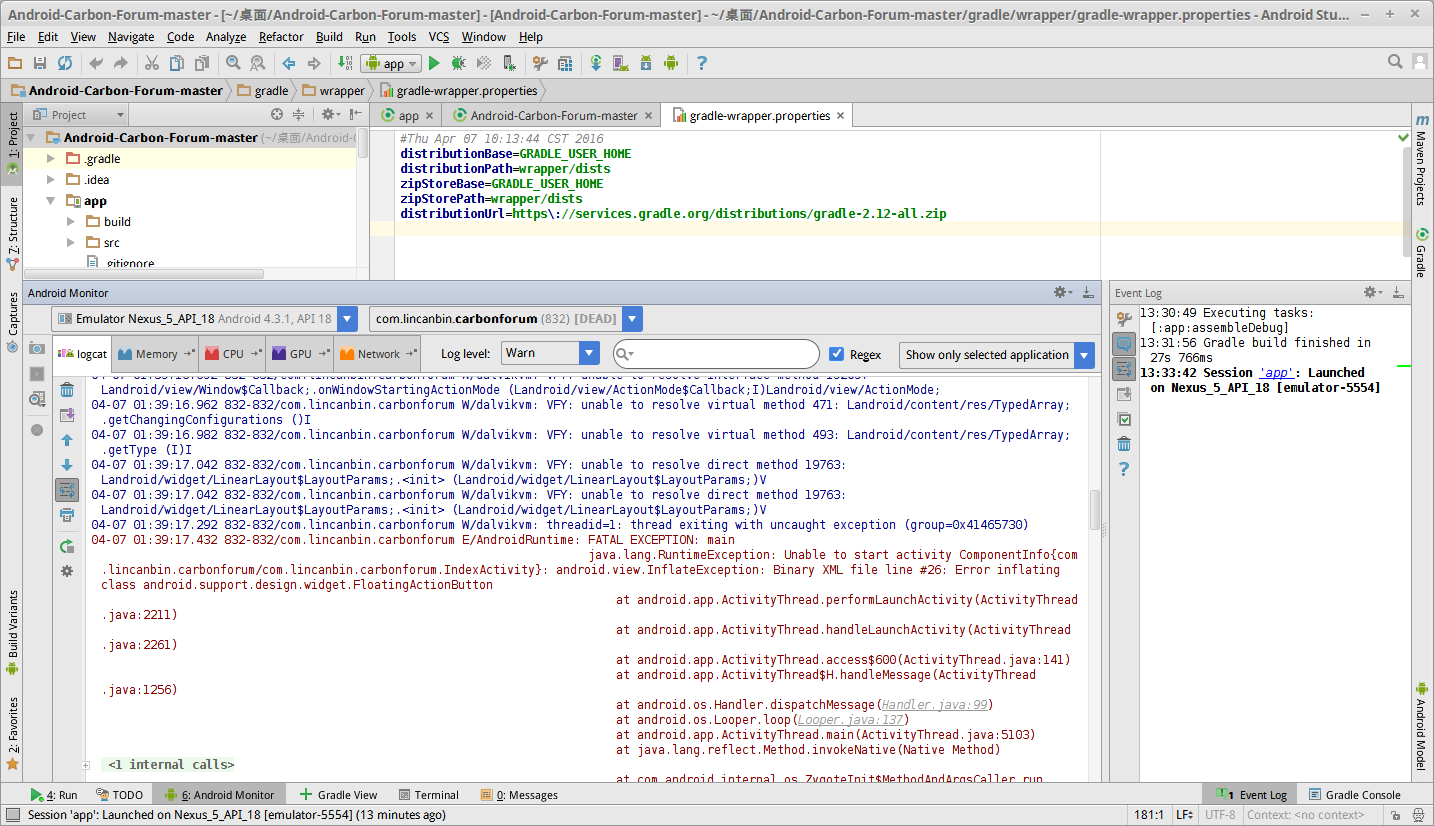Screen dimensions: 1434x826
Task: Expand the .gradle folder in the tree
Action: (x=51, y=159)
